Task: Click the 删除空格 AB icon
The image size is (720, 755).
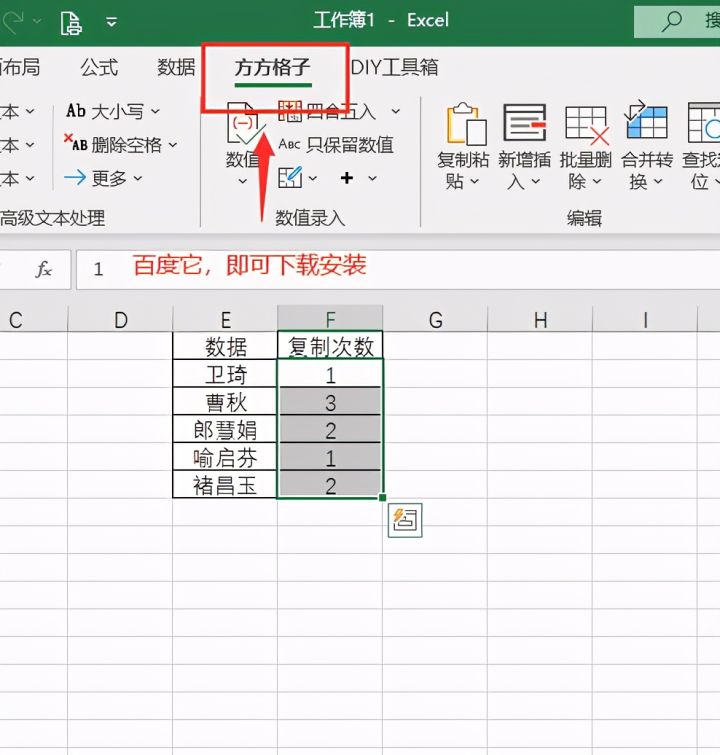Action: tap(75, 143)
